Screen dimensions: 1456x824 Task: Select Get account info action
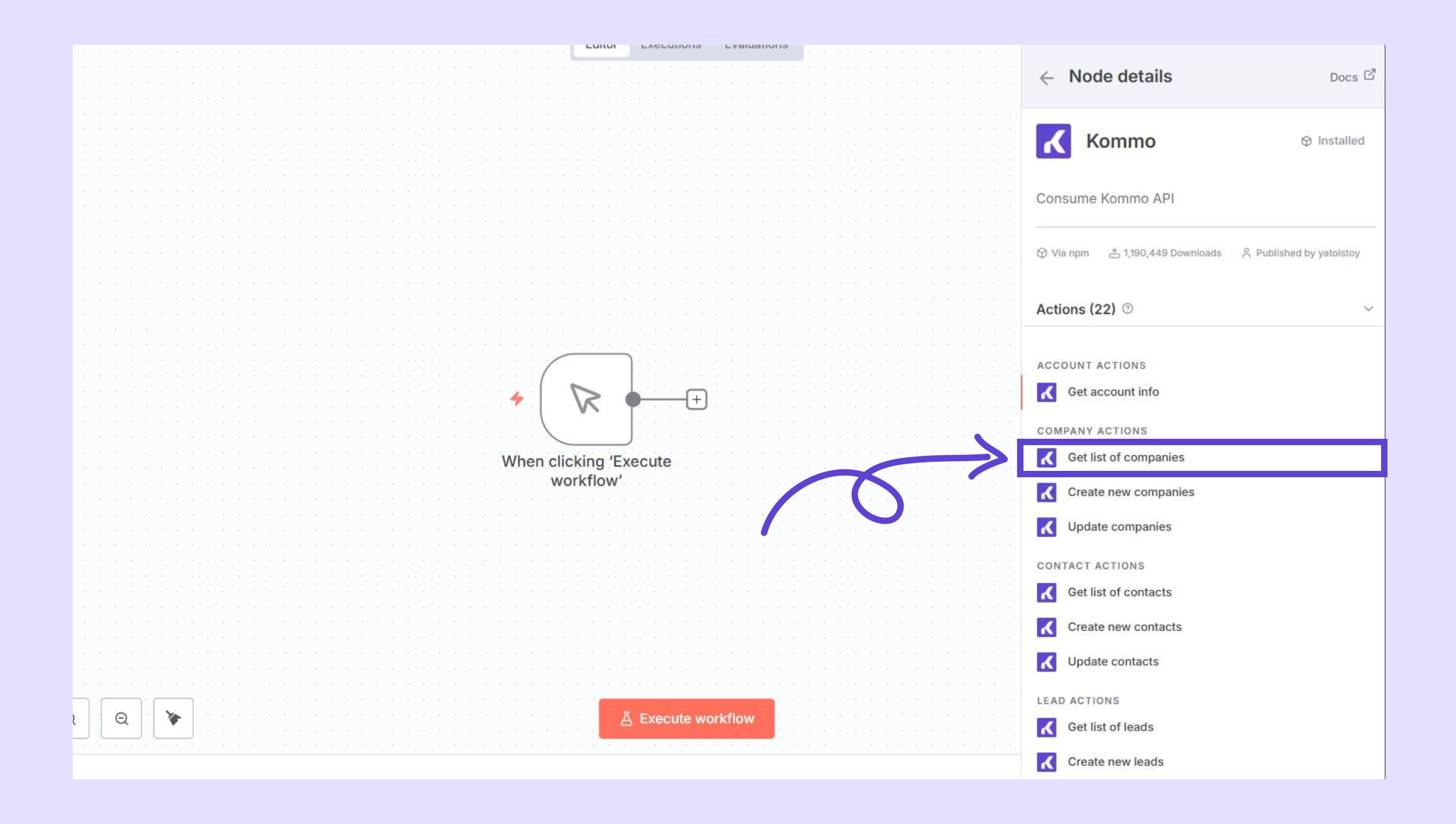click(x=1112, y=392)
